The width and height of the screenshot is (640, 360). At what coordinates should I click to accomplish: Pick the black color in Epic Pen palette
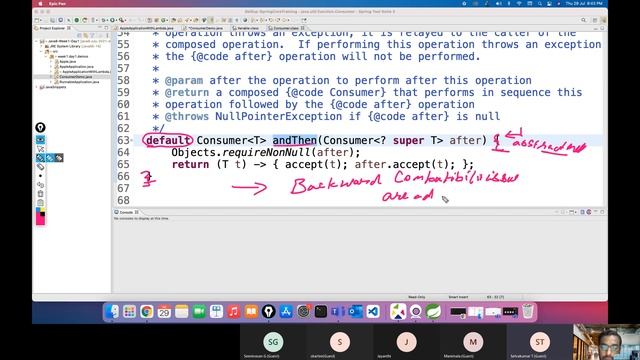click(x=43, y=214)
